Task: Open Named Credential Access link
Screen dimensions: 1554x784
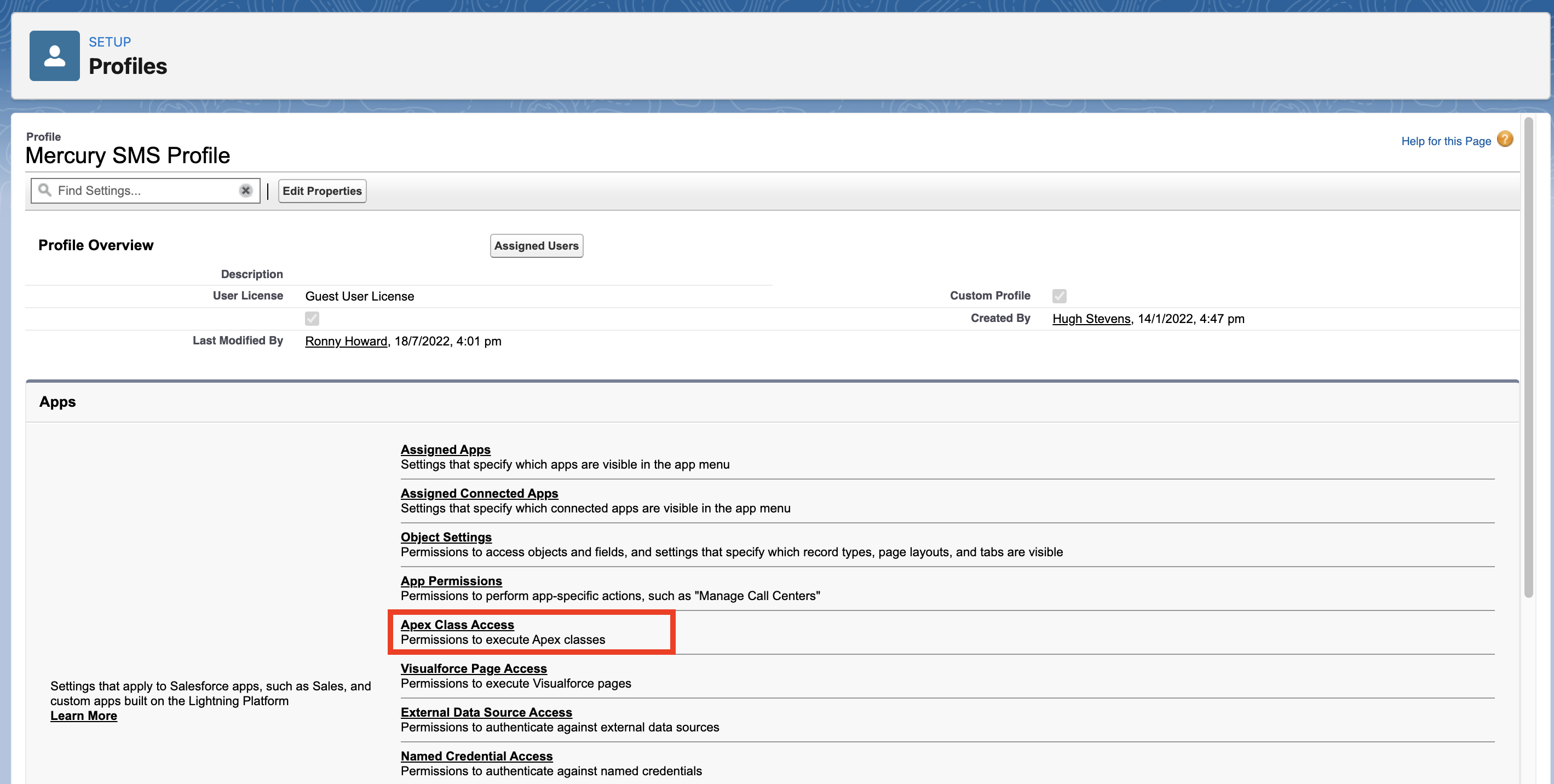Action: click(x=476, y=756)
